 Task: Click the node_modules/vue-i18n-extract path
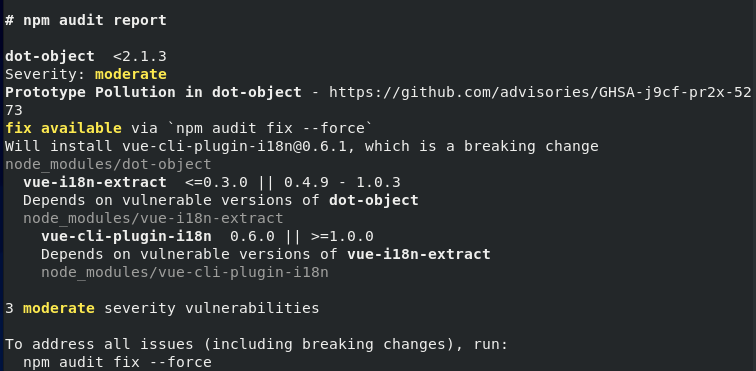(x=153, y=219)
